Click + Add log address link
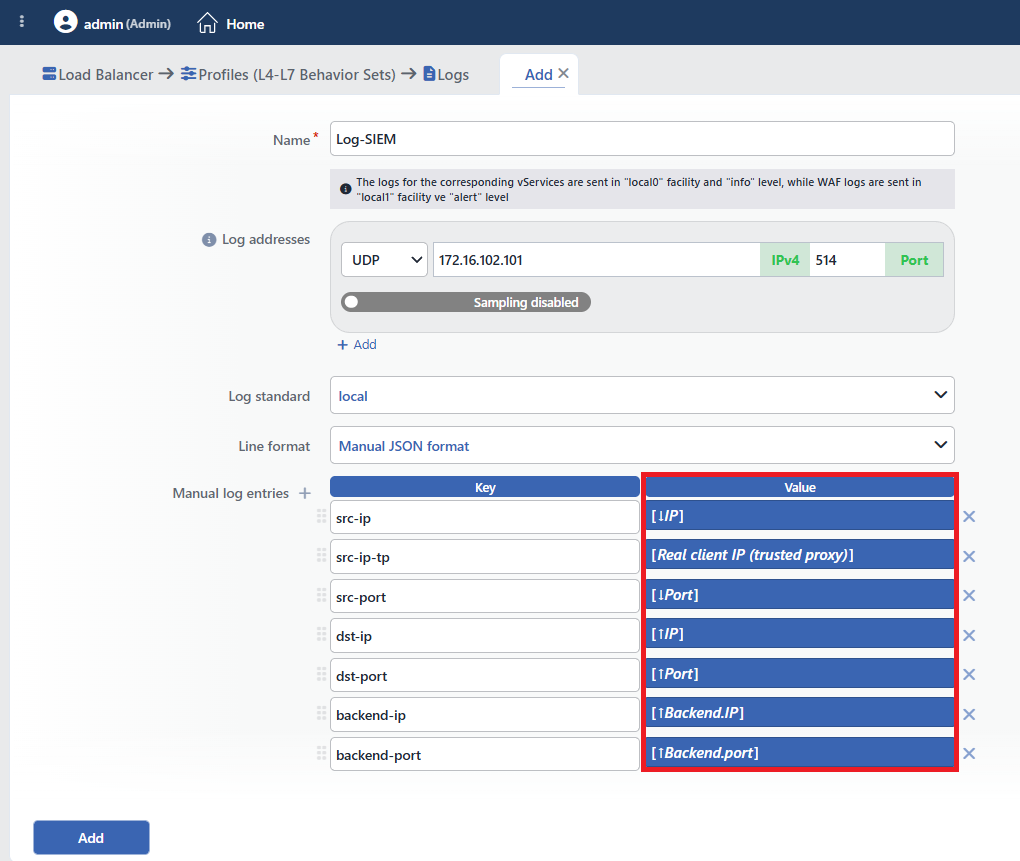Image resolution: width=1020 pixels, height=861 pixels. click(357, 345)
